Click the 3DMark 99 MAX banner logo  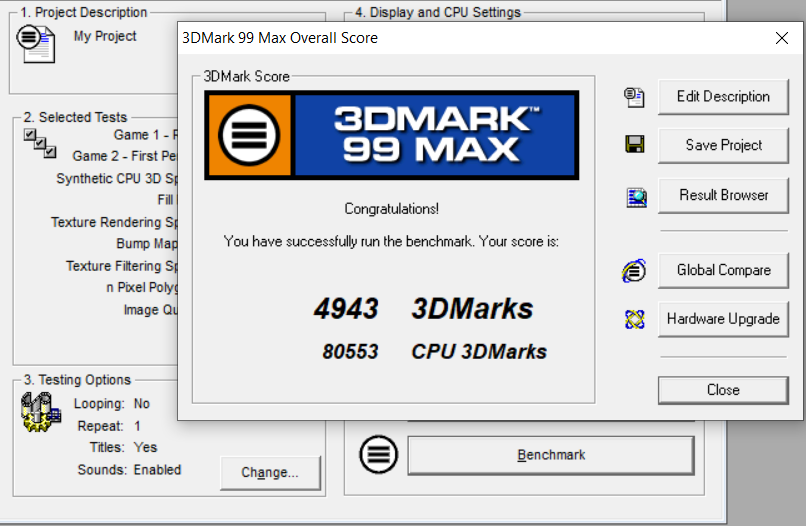pyautogui.click(x=392, y=135)
